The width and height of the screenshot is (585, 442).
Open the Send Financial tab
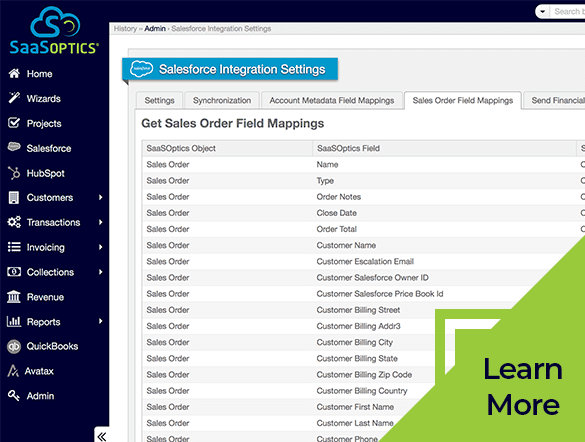[554, 100]
